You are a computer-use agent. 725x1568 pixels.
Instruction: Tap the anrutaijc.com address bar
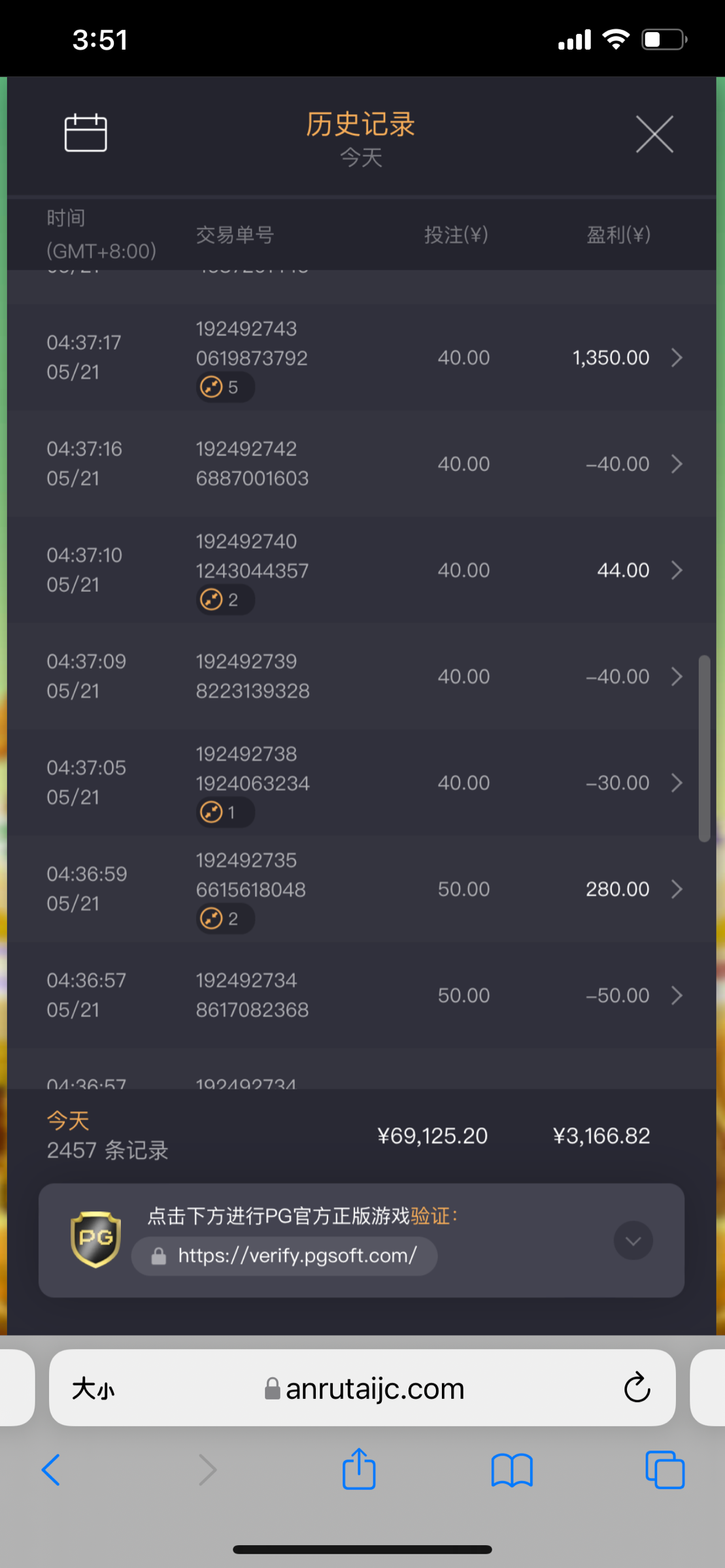(363, 1388)
